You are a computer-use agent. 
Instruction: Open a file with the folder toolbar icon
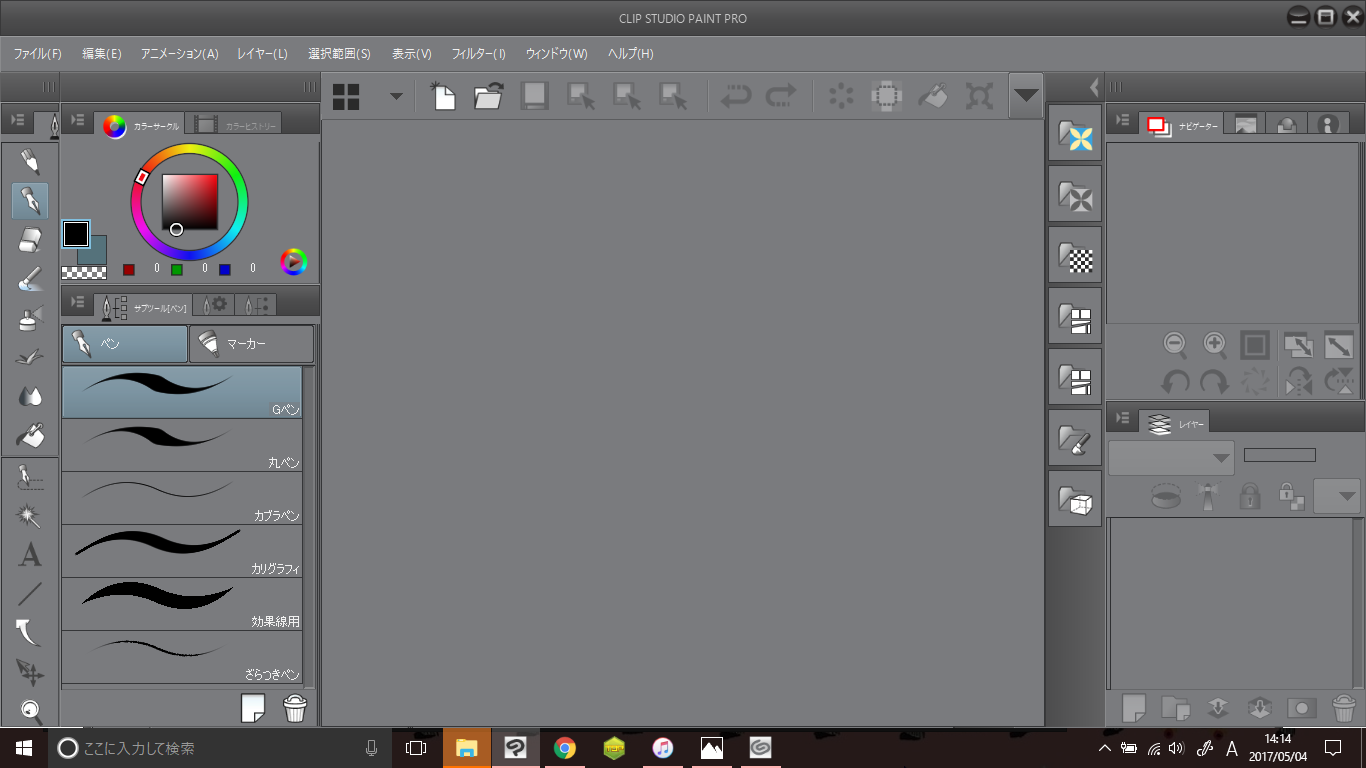(x=488, y=96)
